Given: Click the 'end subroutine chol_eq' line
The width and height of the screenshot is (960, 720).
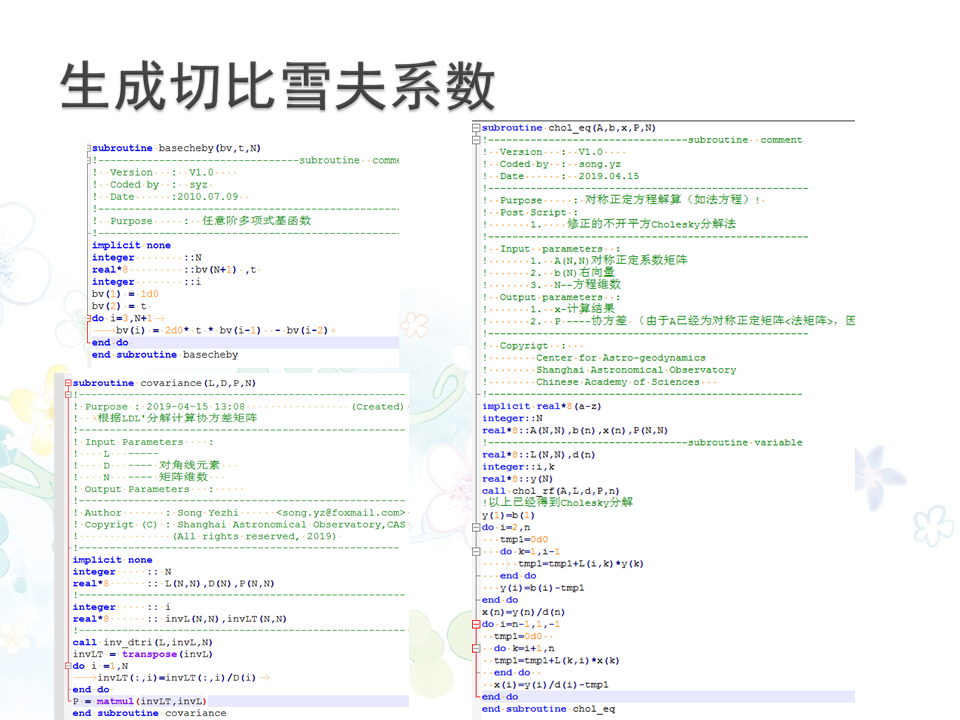Looking at the screenshot, I should click(x=548, y=709).
